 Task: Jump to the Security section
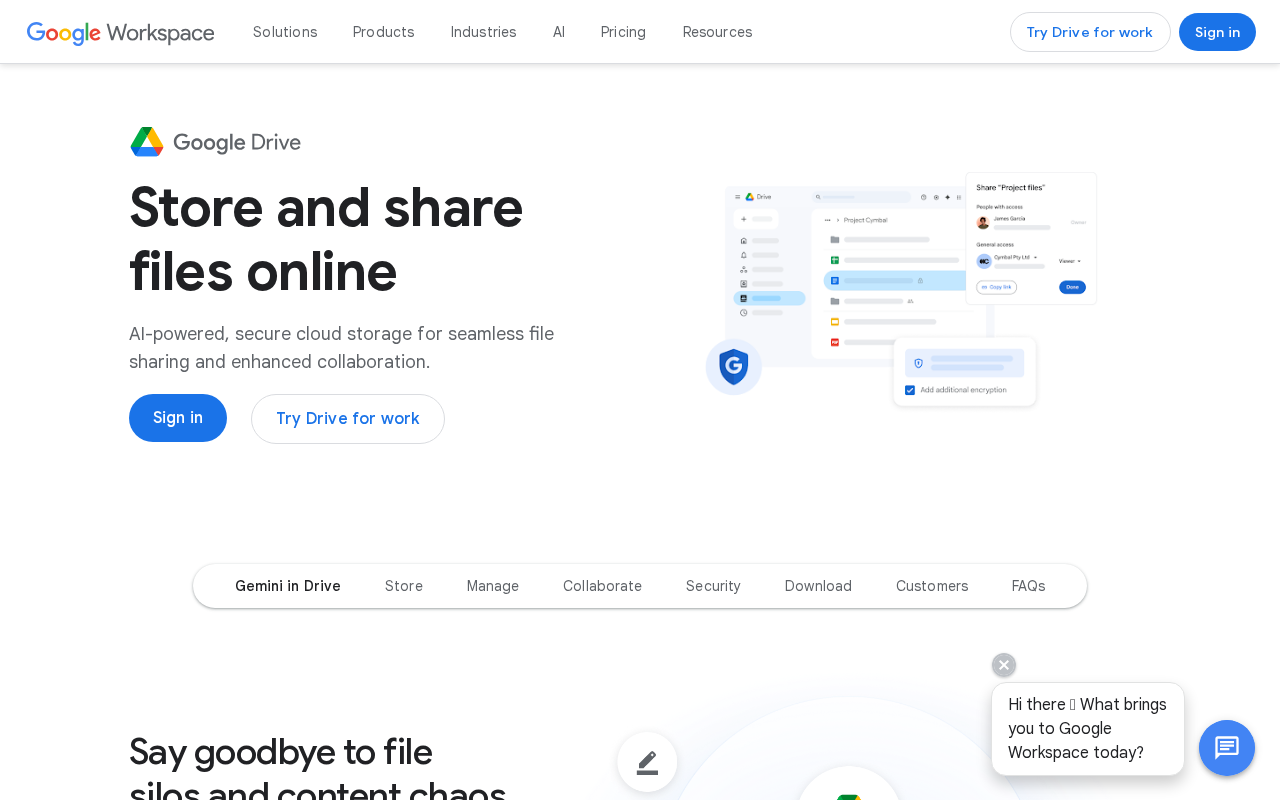[713, 586]
